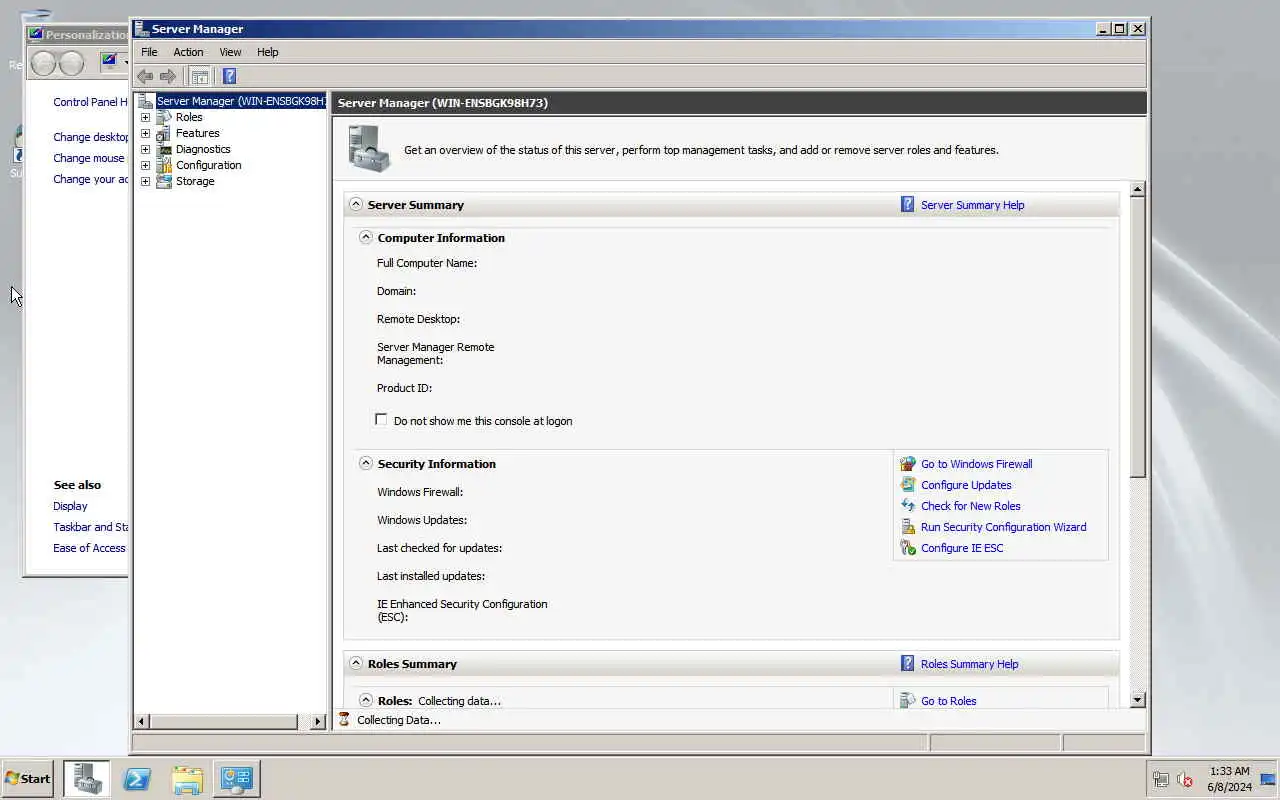Click the Server Summary Help link
This screenshot has height=800, width=1280.
click(x=972, y=205)
